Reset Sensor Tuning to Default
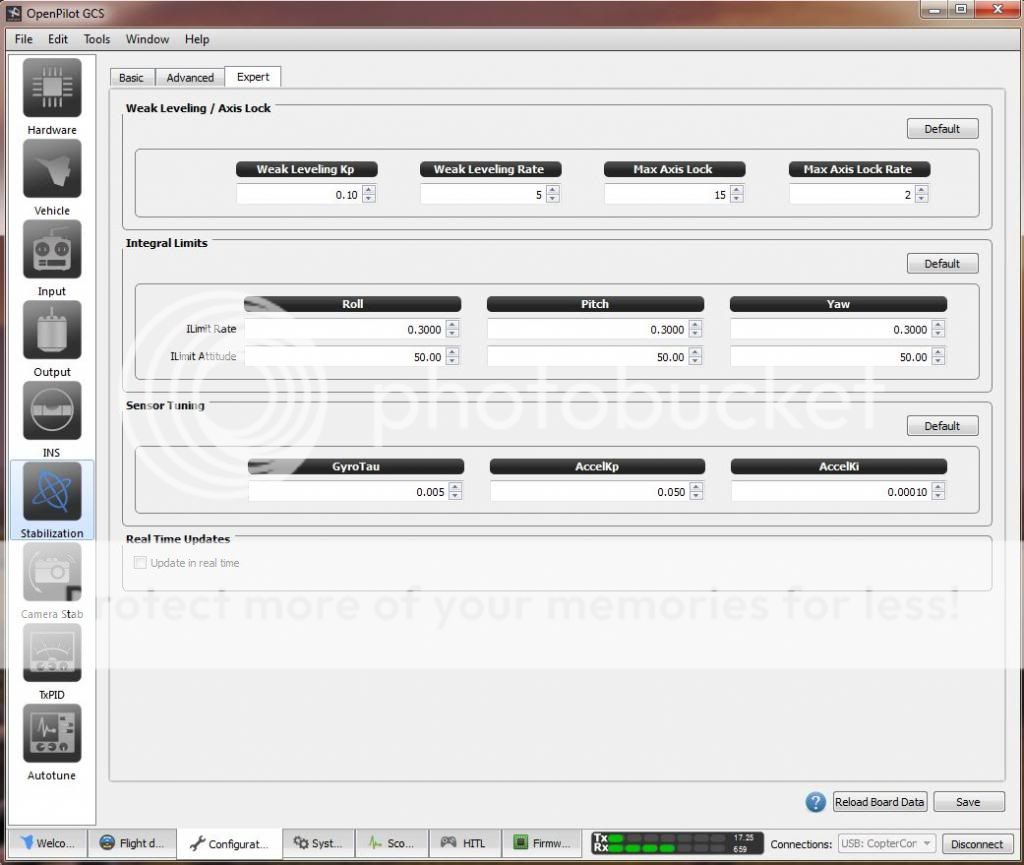Viewport: 1024px width, 865px height. click(942, 426)
